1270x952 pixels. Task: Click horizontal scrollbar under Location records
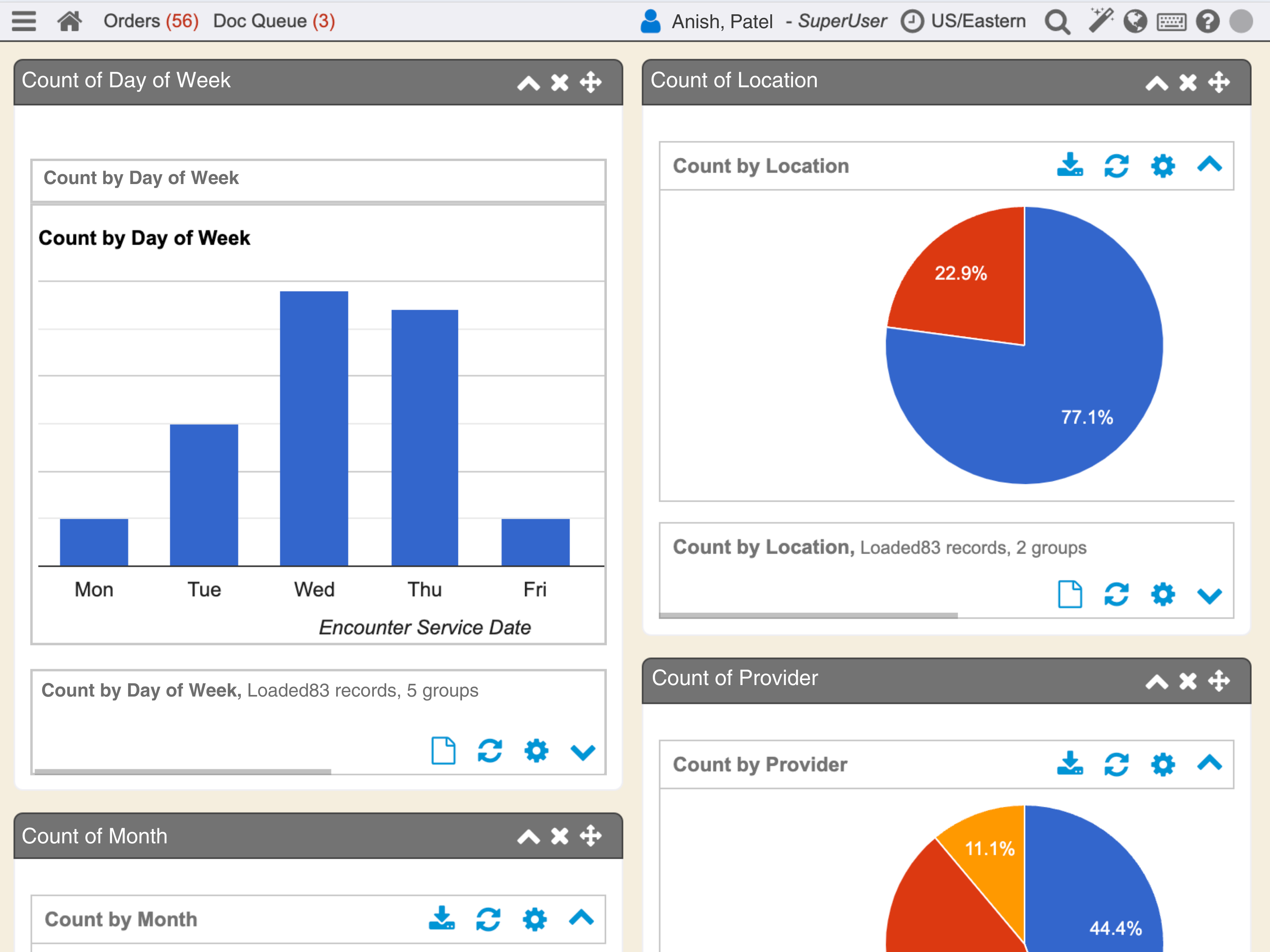(x=808, y=615)
